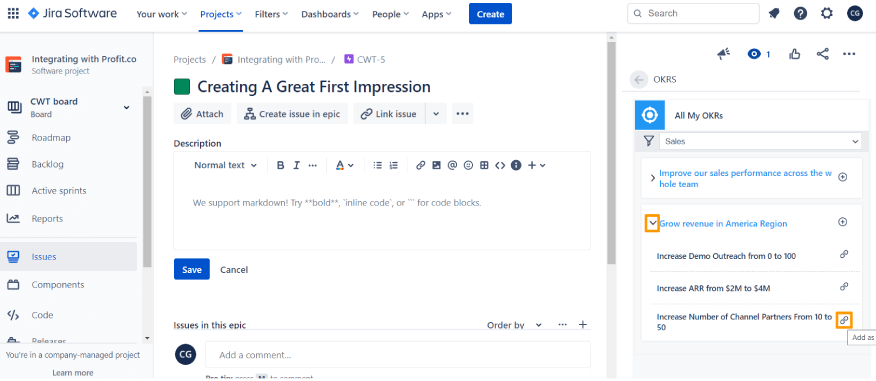876x381 pixels.
Task: Insert a table
Action: pyautogui.click(x=484, y=165)
